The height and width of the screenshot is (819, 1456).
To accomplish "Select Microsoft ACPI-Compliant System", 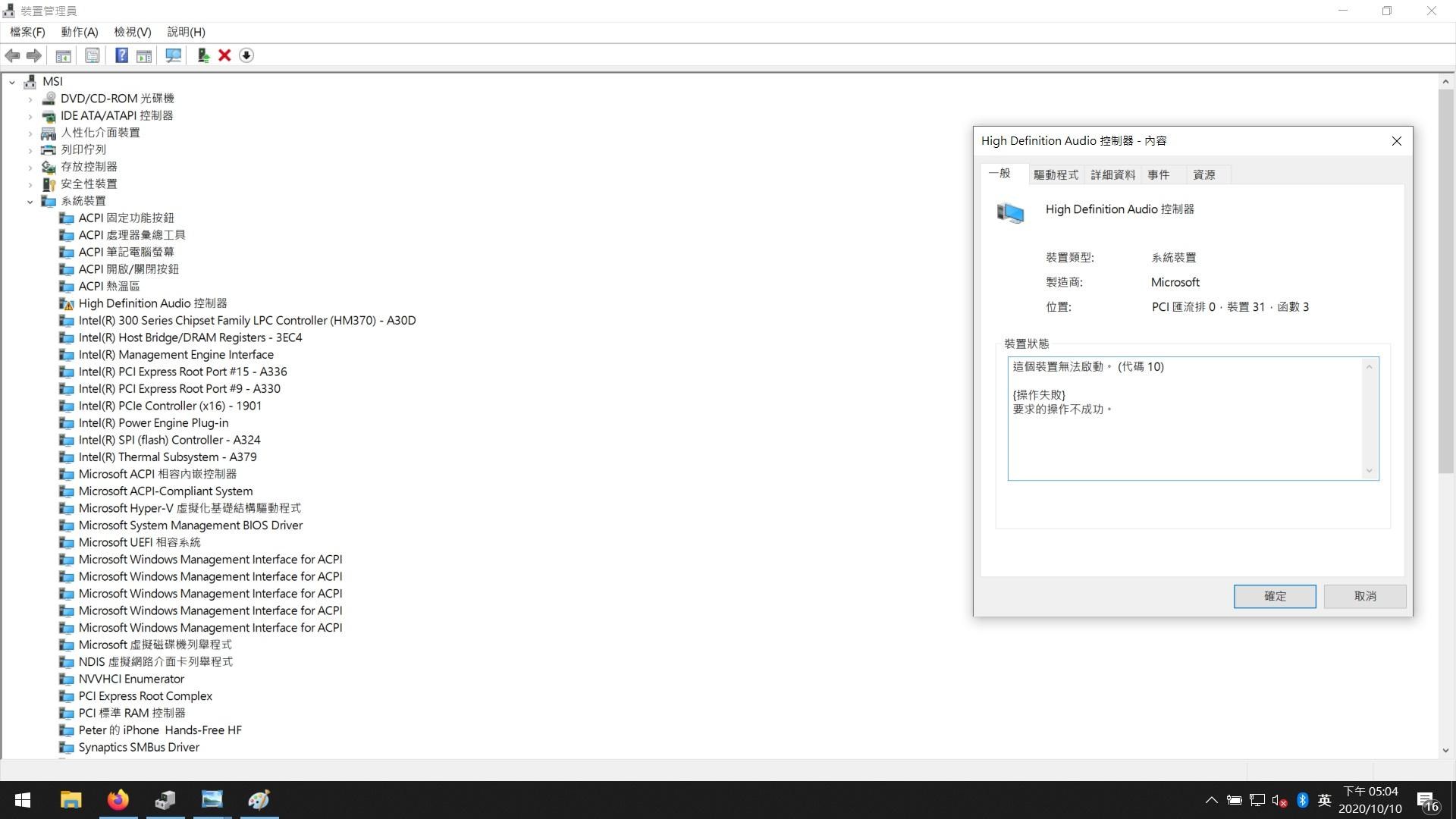I will [165, 491].
